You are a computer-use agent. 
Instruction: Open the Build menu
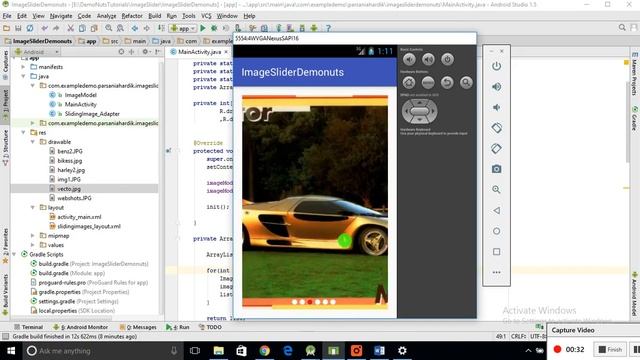[154, 16]
